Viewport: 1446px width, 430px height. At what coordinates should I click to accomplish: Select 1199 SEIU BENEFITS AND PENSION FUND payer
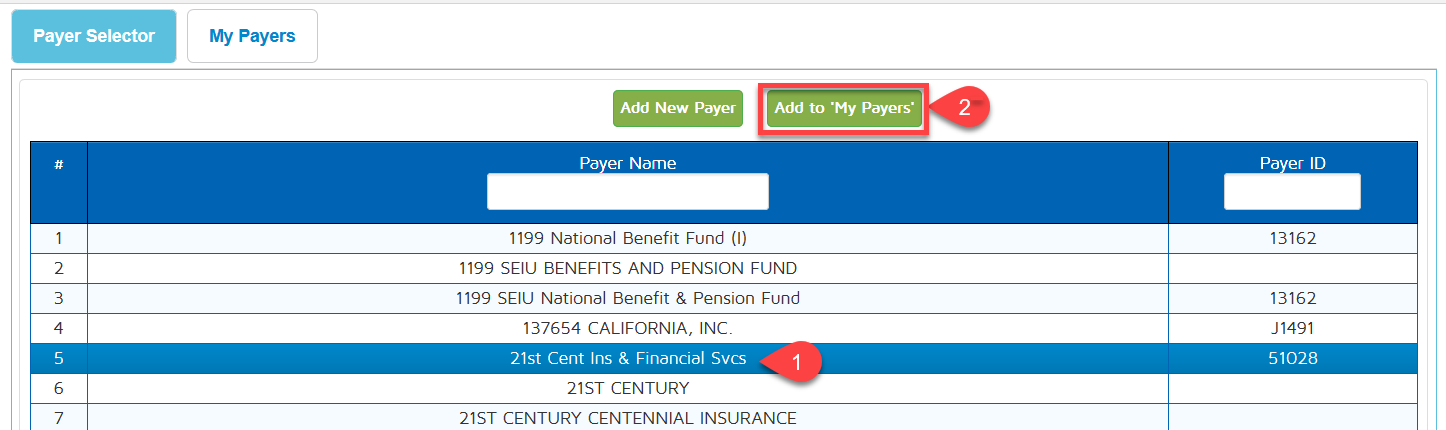(x=627, y=268)
